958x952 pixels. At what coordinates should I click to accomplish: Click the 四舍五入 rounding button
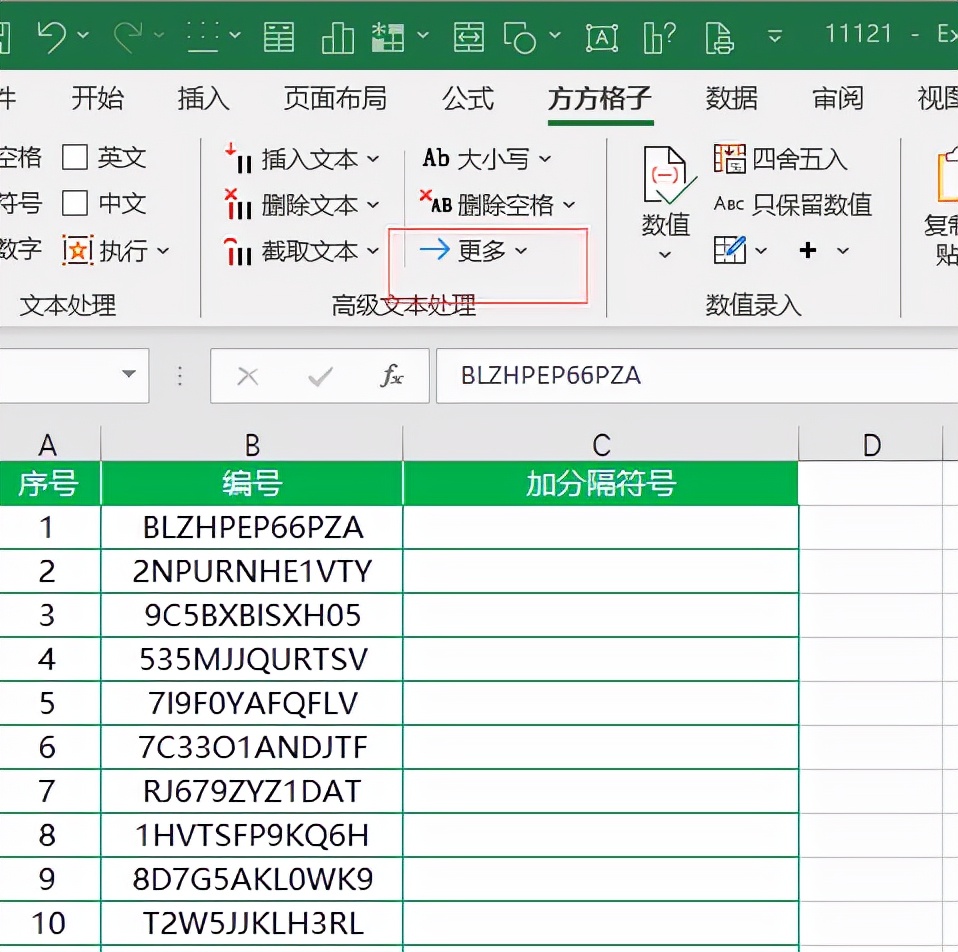click(x=780, y=159)
